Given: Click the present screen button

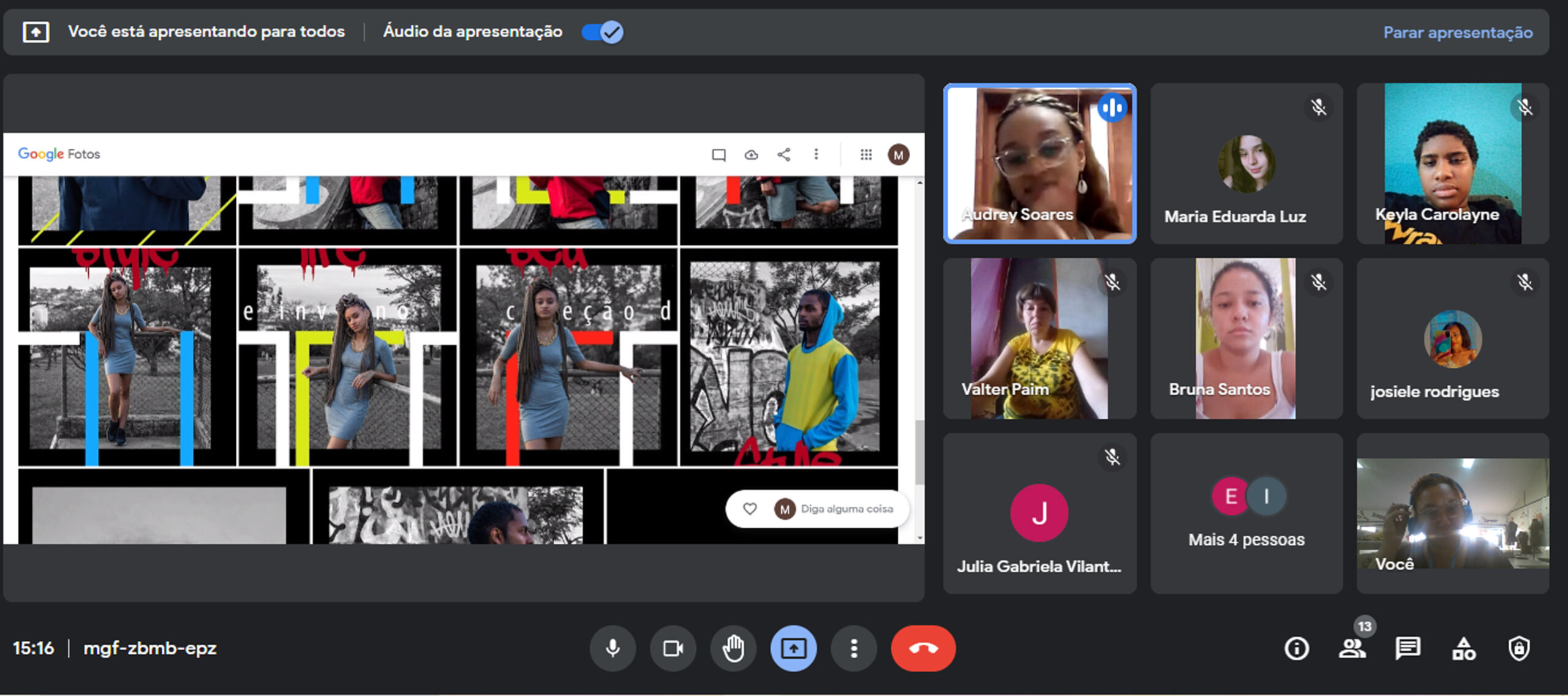Looking at the screenshot, I should click(793, 648).
